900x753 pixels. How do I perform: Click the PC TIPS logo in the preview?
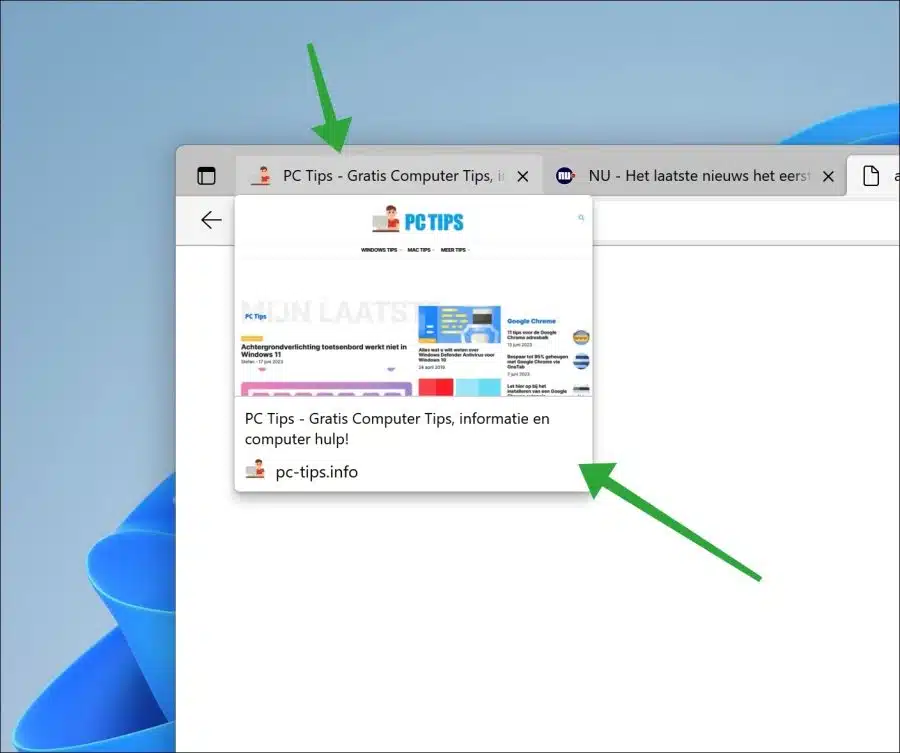417,219
